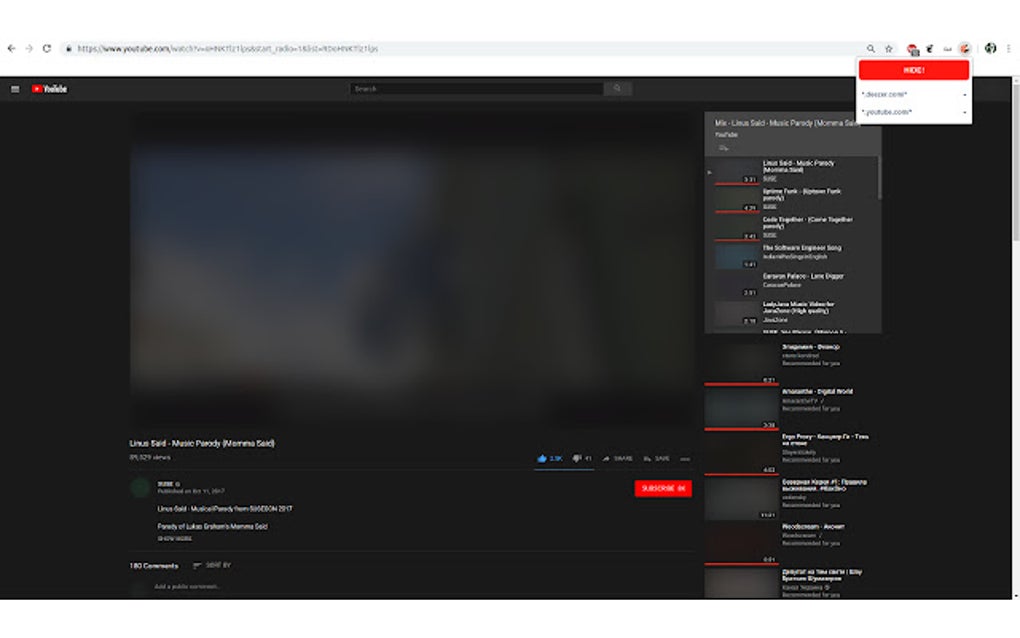Click the Sort By icon in comments
The image size is (1020, 638).
197,566
